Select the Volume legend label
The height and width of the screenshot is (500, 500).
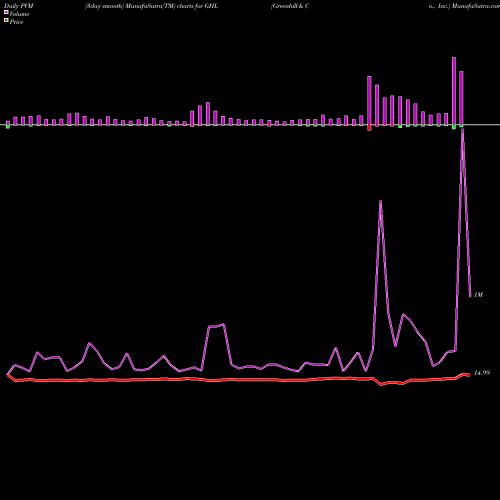[x=19, y=14]
